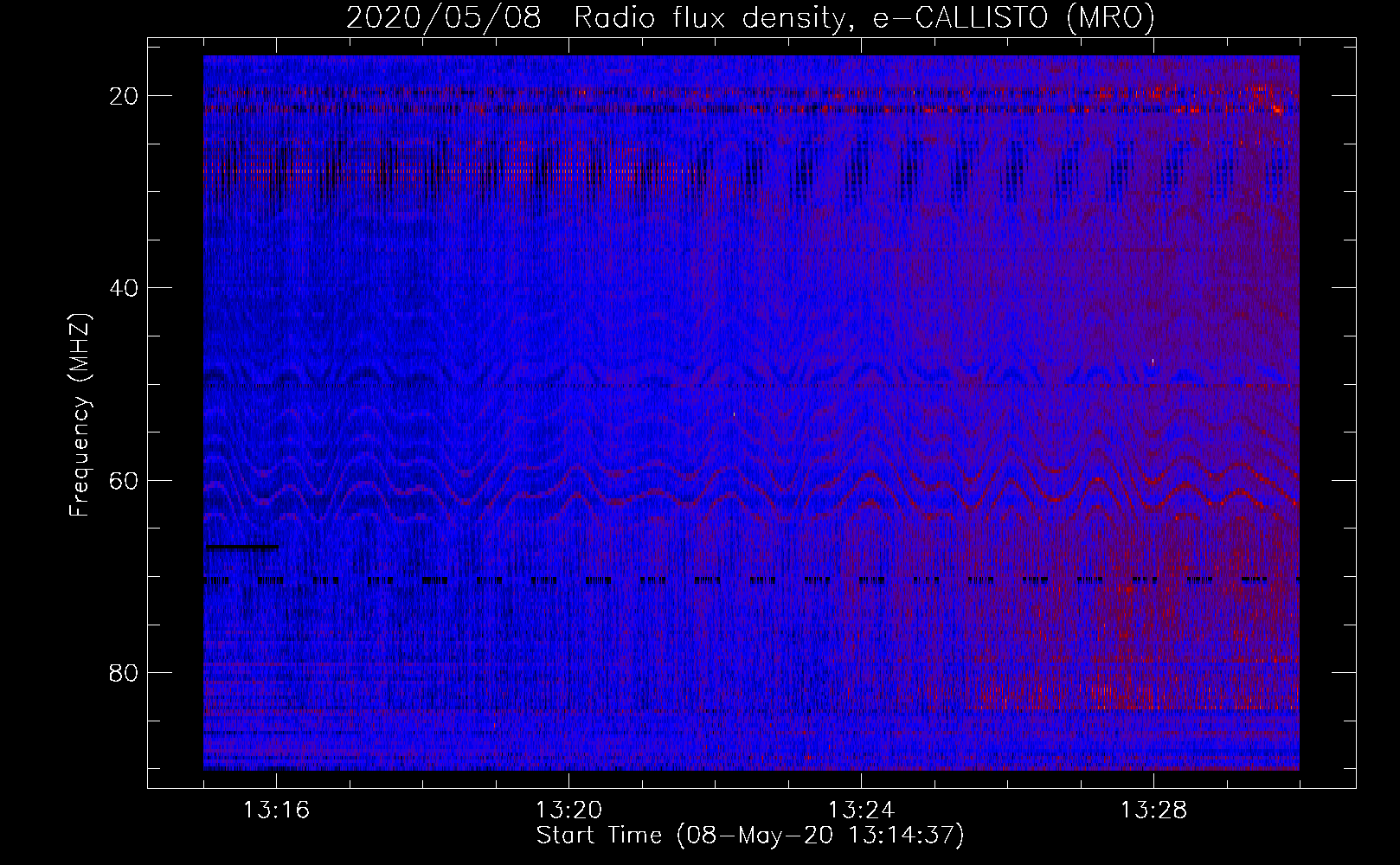Image resolution: width=1400 pixels, height=865 pixels.
Task: Click the '13:28' time axis label
Action: (1153, 811)
